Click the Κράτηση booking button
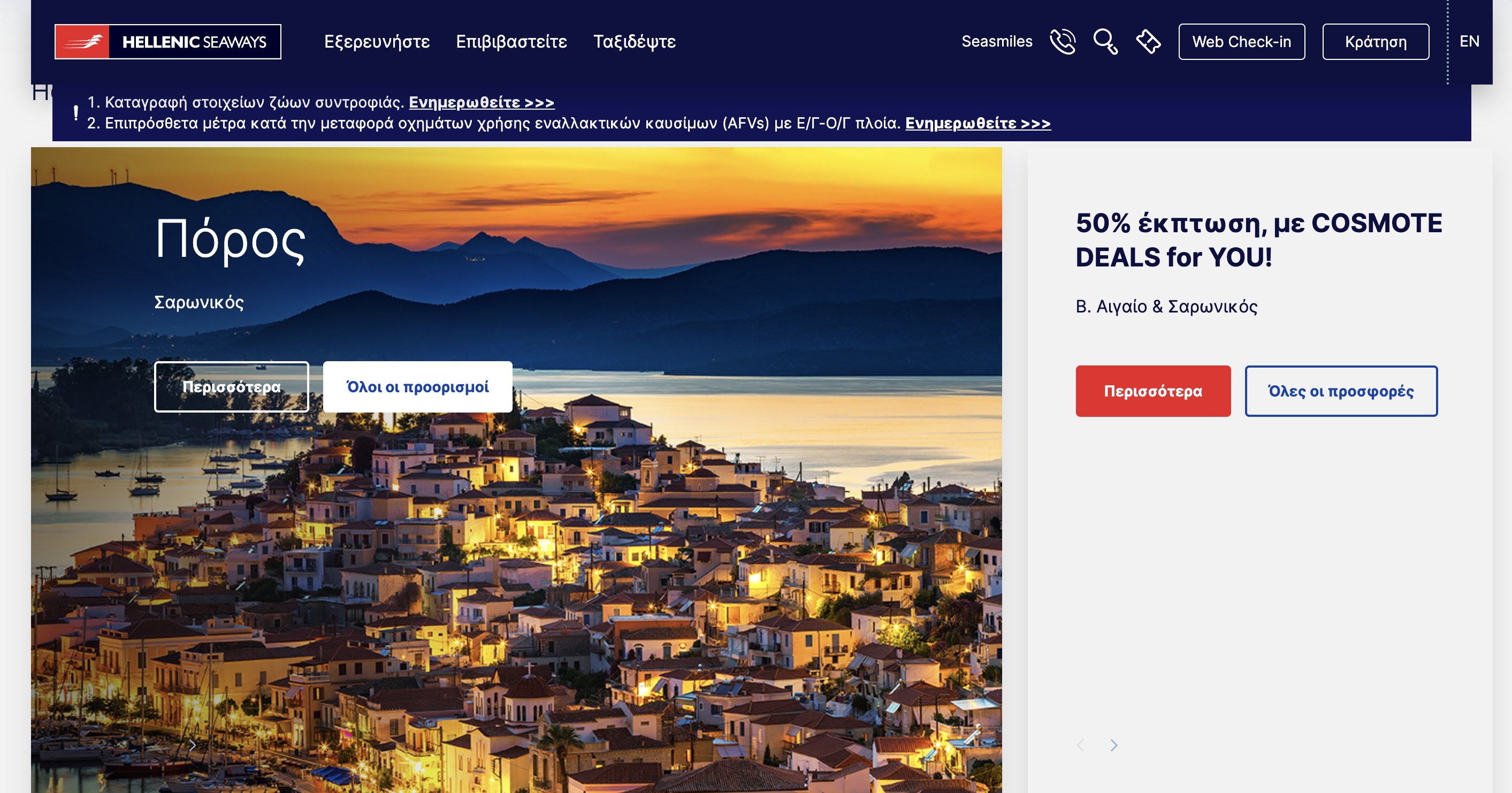This screenshot has height=793, width=1512. point(1375,42)
